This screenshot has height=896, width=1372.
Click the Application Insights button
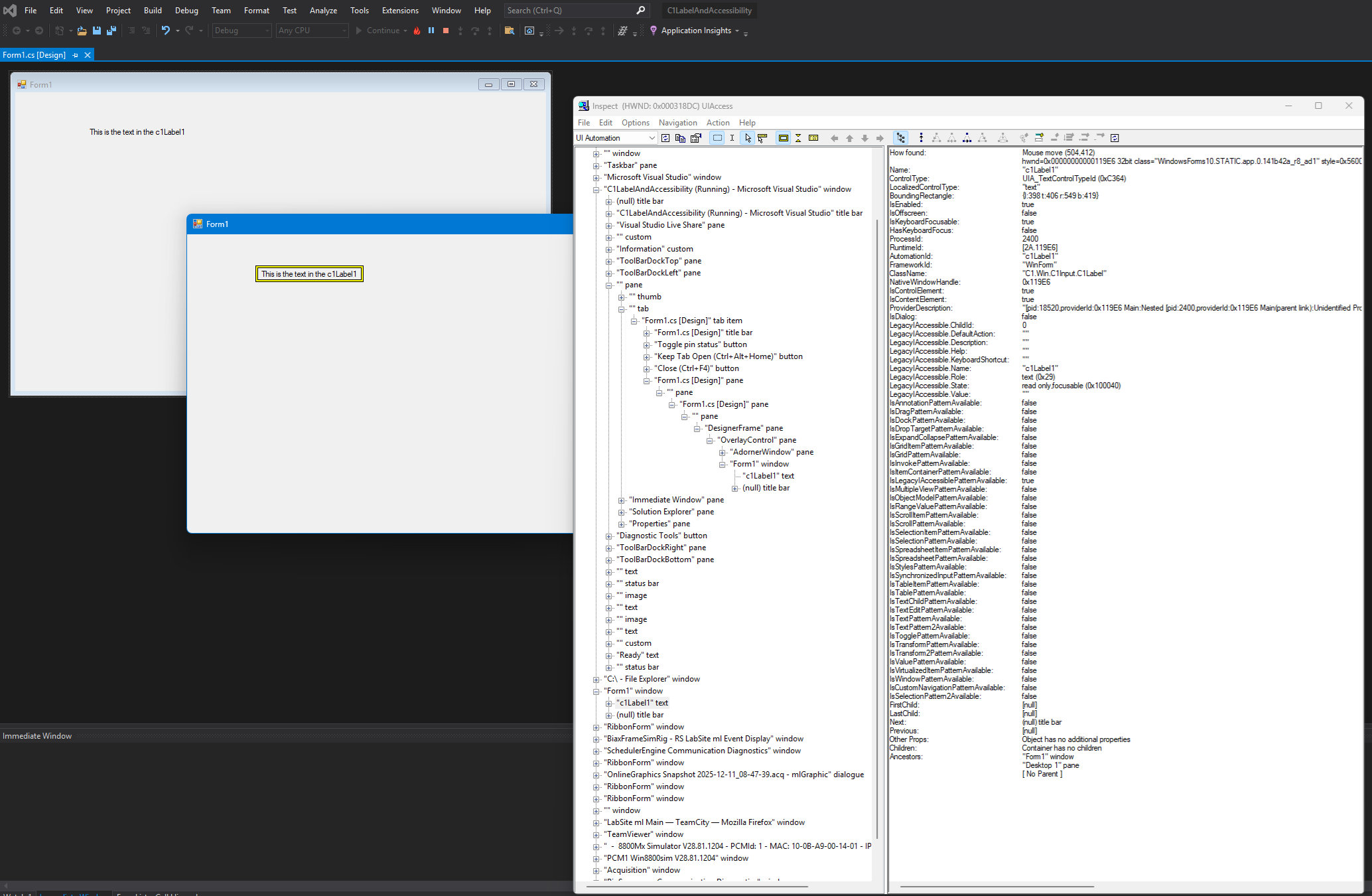click(696, 31)
